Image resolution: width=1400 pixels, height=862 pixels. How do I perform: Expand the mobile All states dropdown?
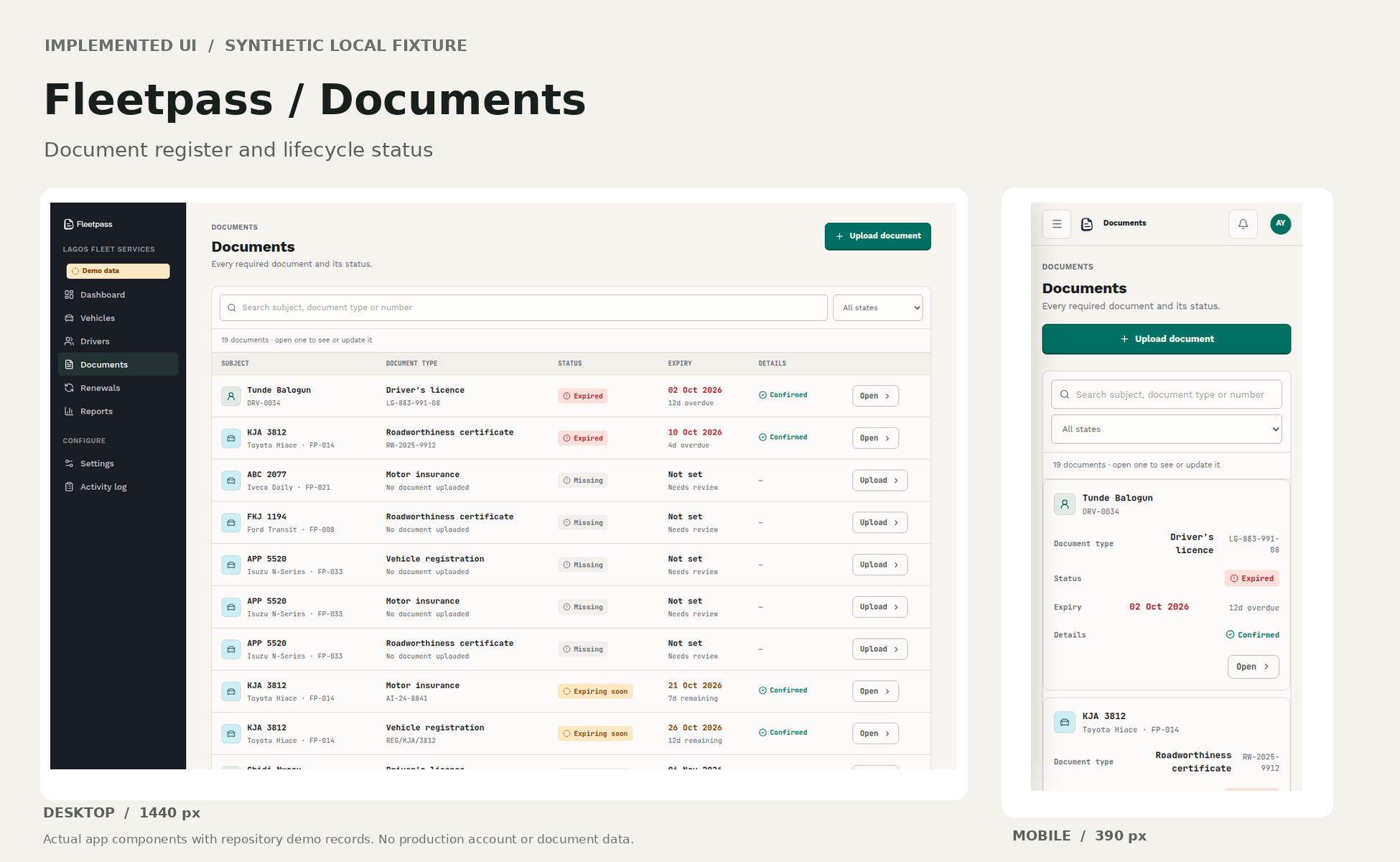(1166, 429)
